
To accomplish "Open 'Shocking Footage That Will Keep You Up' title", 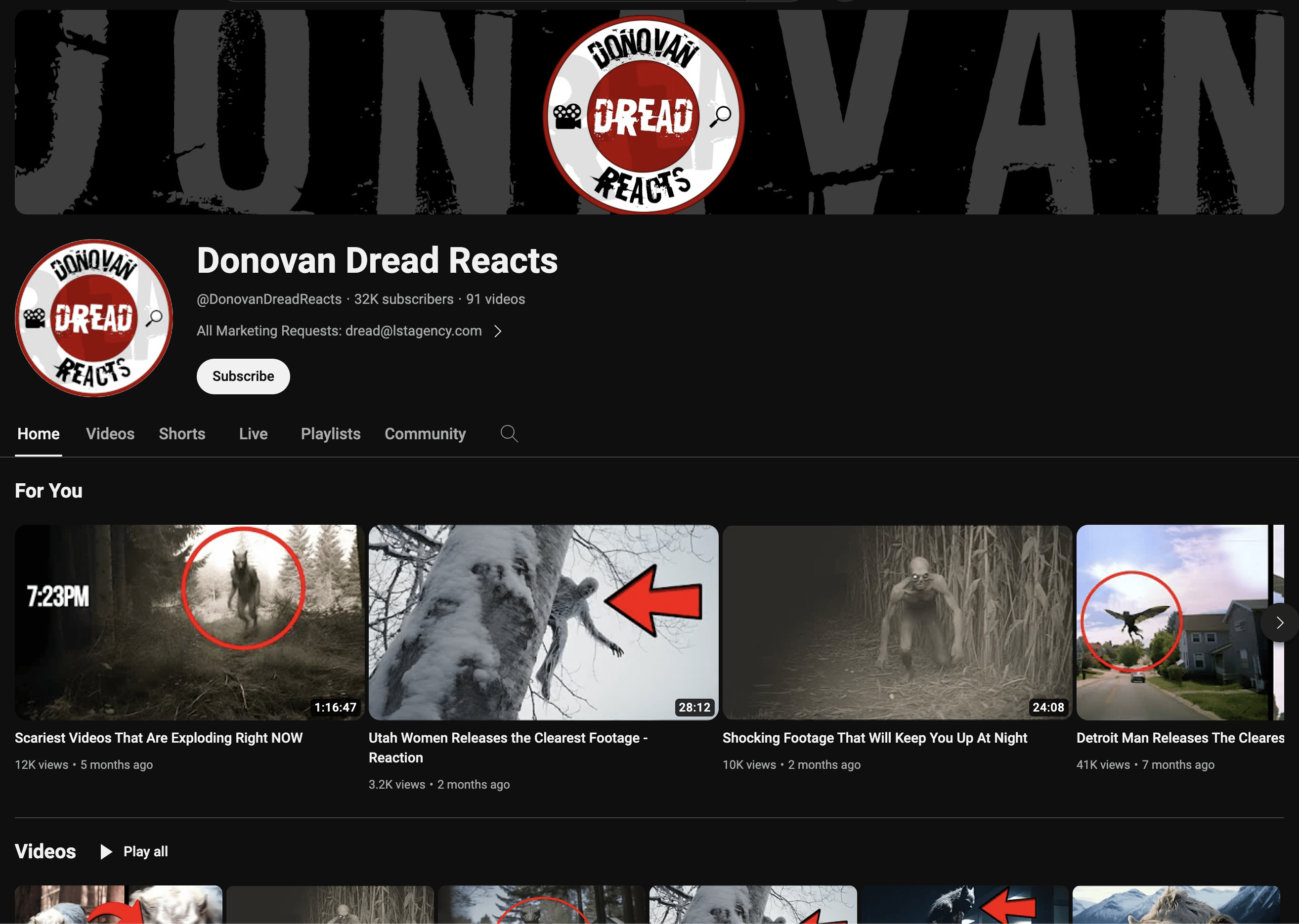I will coord(874,737).
